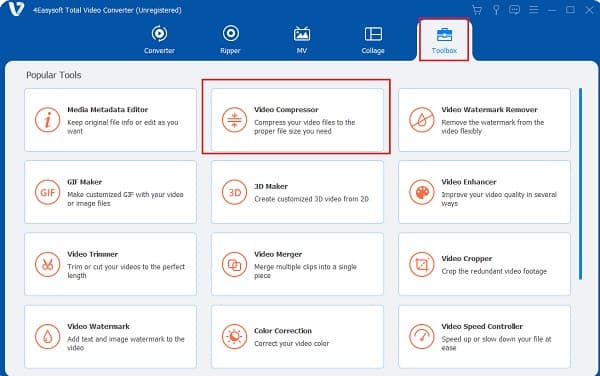Launch GIF Maker title

coord(85,182)
